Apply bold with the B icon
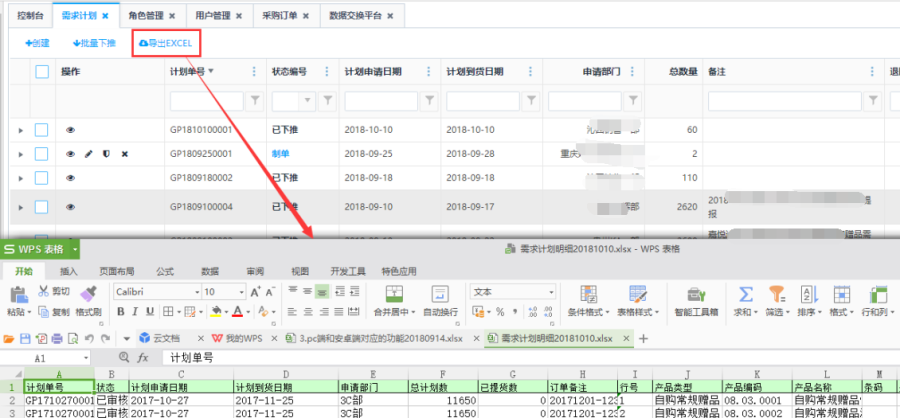 (119, 311)
